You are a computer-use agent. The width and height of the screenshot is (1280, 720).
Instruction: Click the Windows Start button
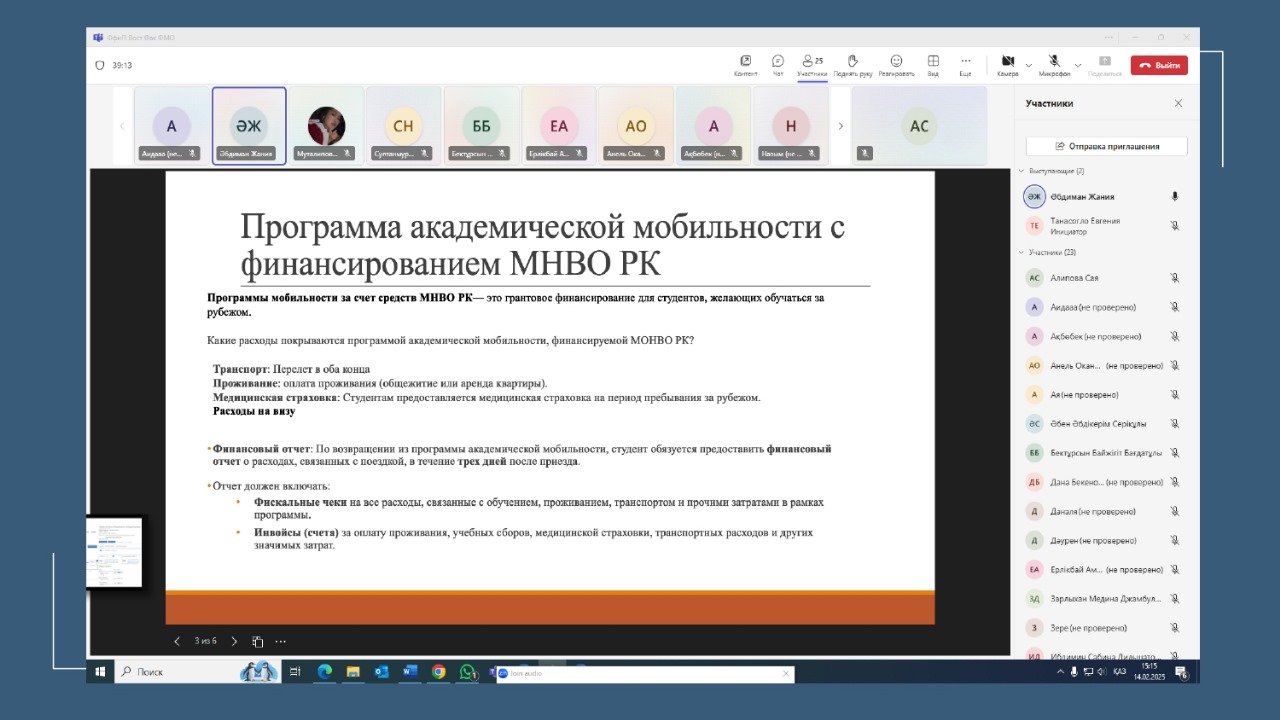pyautogui.click(x=100, y=672)
